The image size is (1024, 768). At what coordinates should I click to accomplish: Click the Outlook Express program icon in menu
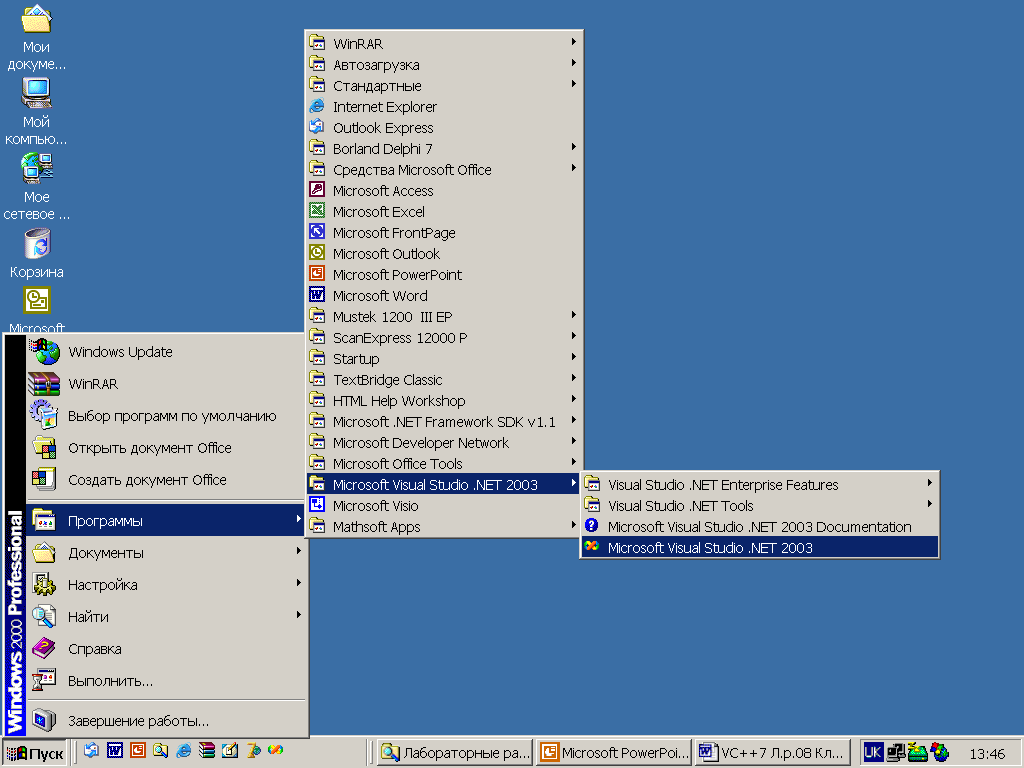point(317,127)
